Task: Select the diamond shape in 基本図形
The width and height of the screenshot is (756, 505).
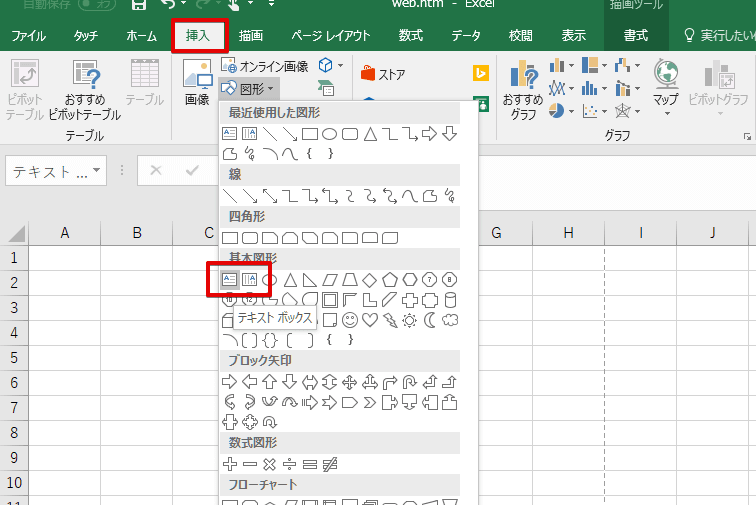Action: coord(369,279)
